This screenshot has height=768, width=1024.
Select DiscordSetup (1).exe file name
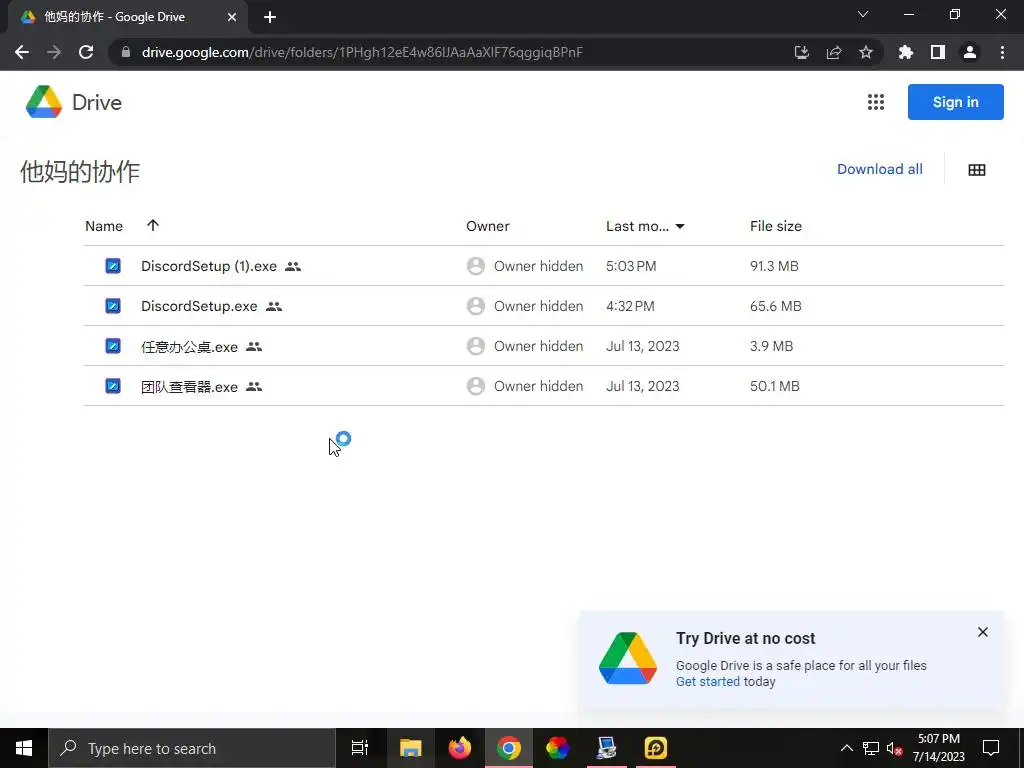(209, 266)
